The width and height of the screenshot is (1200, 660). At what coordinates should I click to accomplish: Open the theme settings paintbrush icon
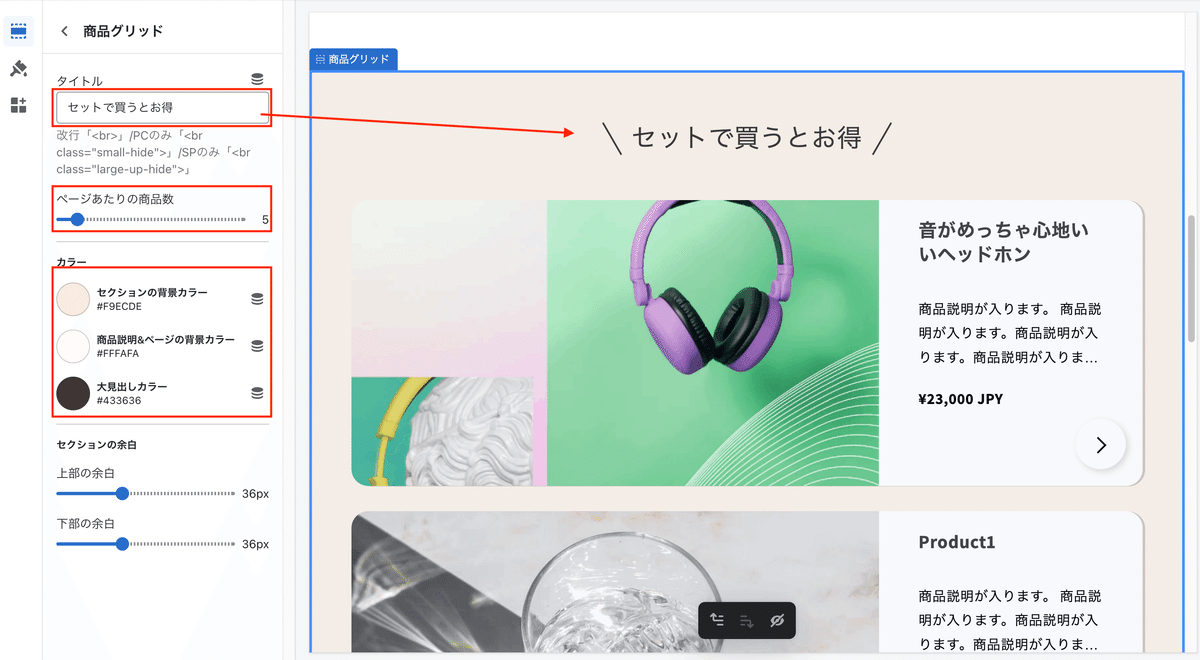click(x=18, y=69)
